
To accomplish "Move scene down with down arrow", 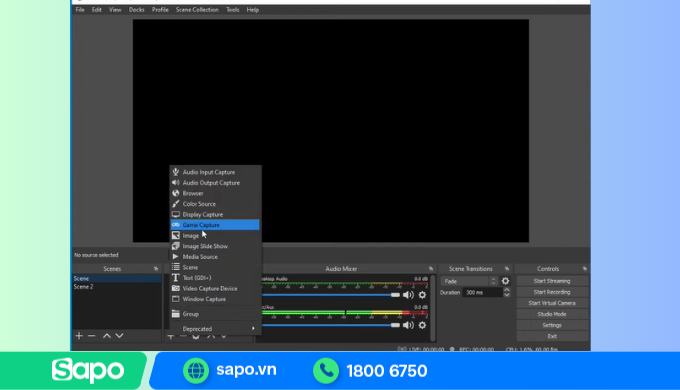I will coord(119,336).
